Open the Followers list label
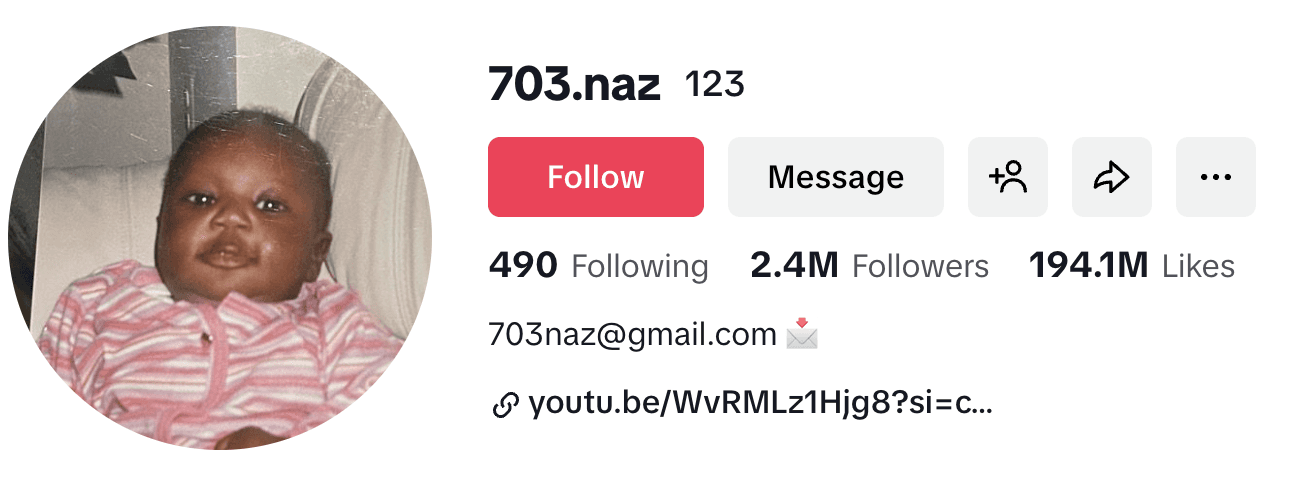The height and width of the screenshot is (482, 1290). point(920,267)
